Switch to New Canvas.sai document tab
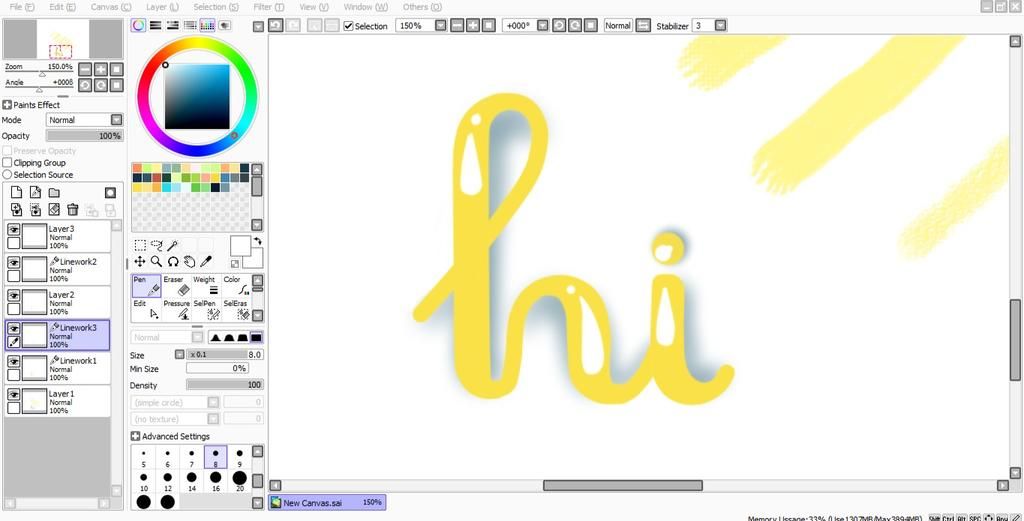 coord(327,503)
